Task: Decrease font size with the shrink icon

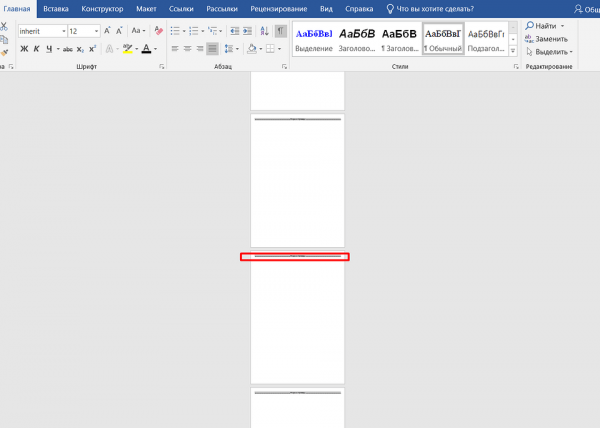Action: click(119, 31)
